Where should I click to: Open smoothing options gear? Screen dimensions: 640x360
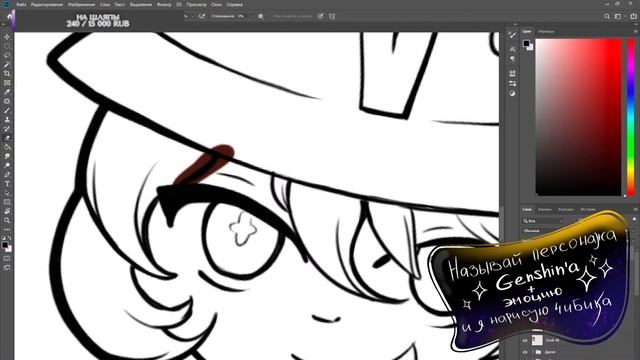click(261, 16)
